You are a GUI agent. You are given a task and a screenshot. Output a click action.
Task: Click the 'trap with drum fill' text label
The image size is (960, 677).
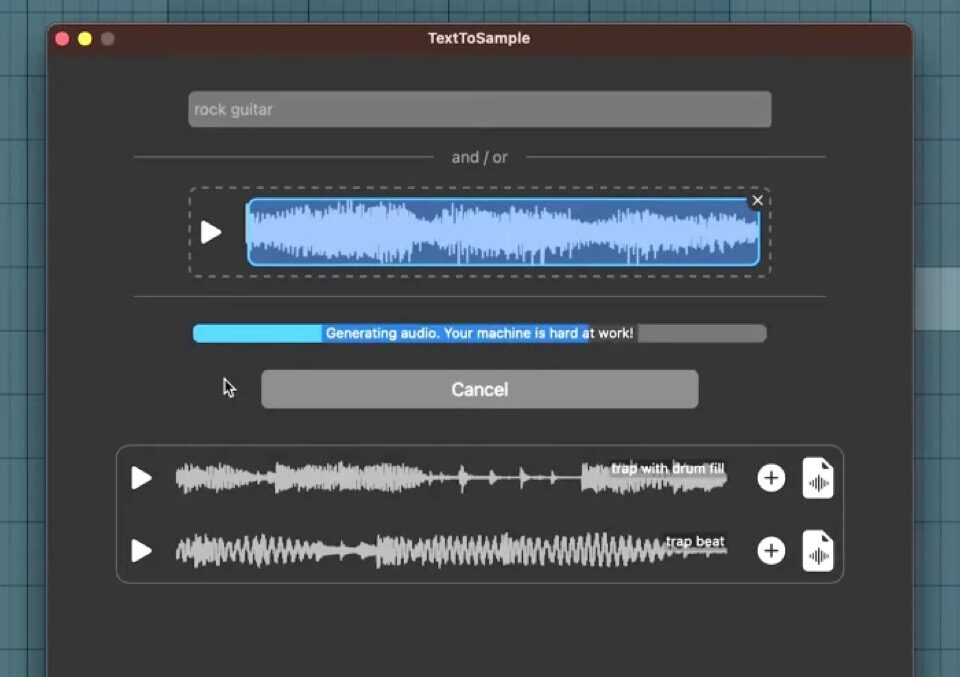[x=667, y=468]
